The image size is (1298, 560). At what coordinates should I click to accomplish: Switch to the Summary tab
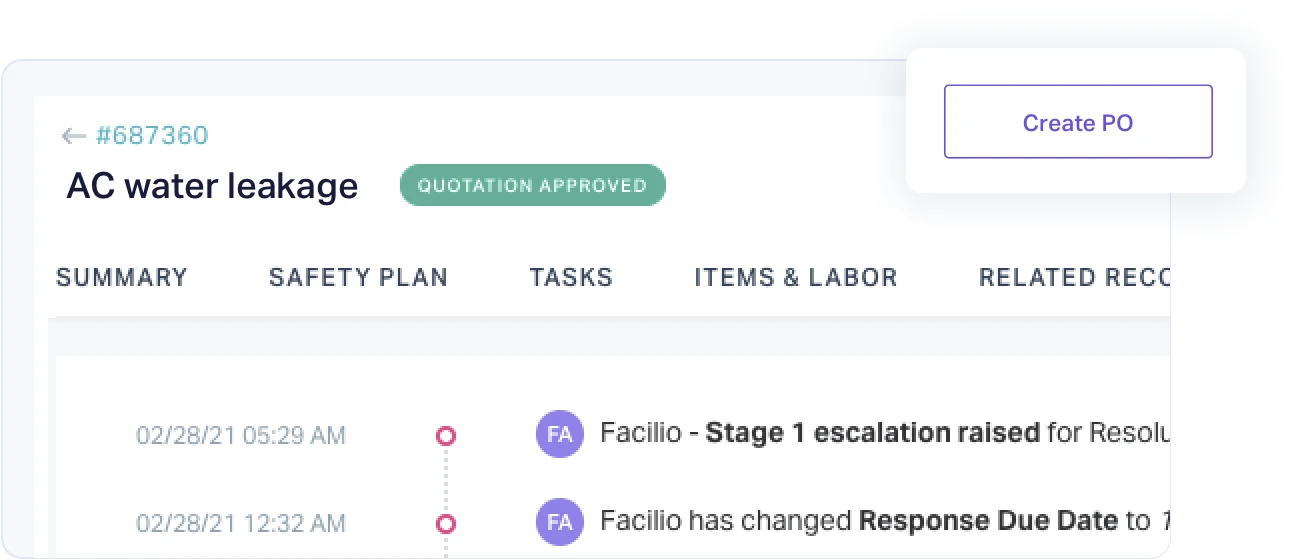click(122, 278)
